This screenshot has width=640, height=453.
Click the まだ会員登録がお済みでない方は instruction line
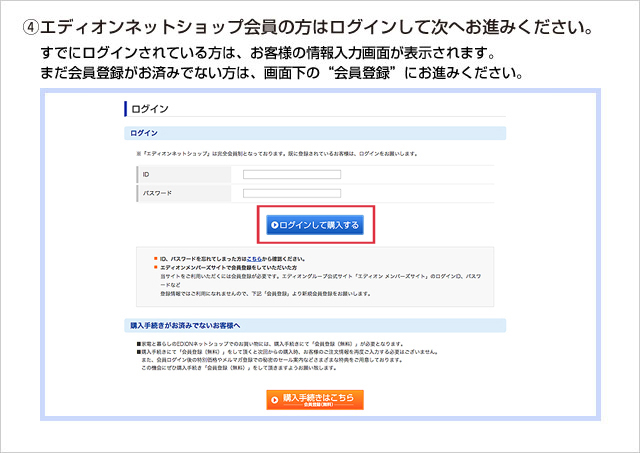tap(282, 73)
